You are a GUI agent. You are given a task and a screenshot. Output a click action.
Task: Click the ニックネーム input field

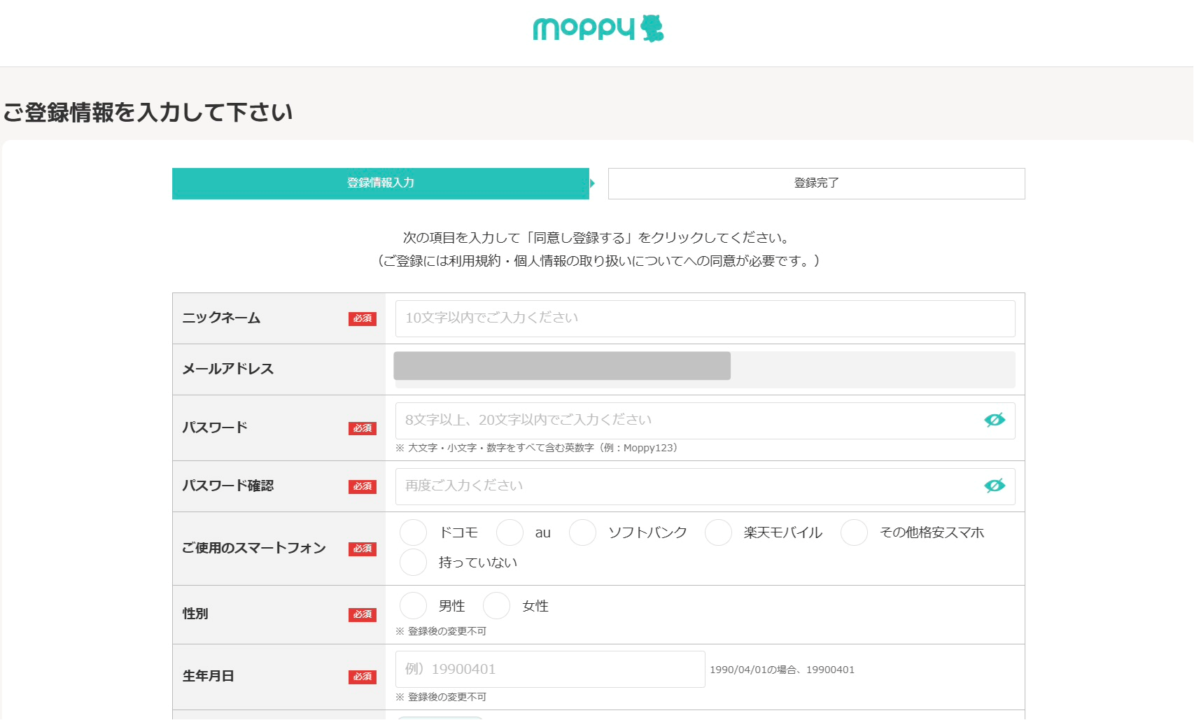[x=705, y=318]
